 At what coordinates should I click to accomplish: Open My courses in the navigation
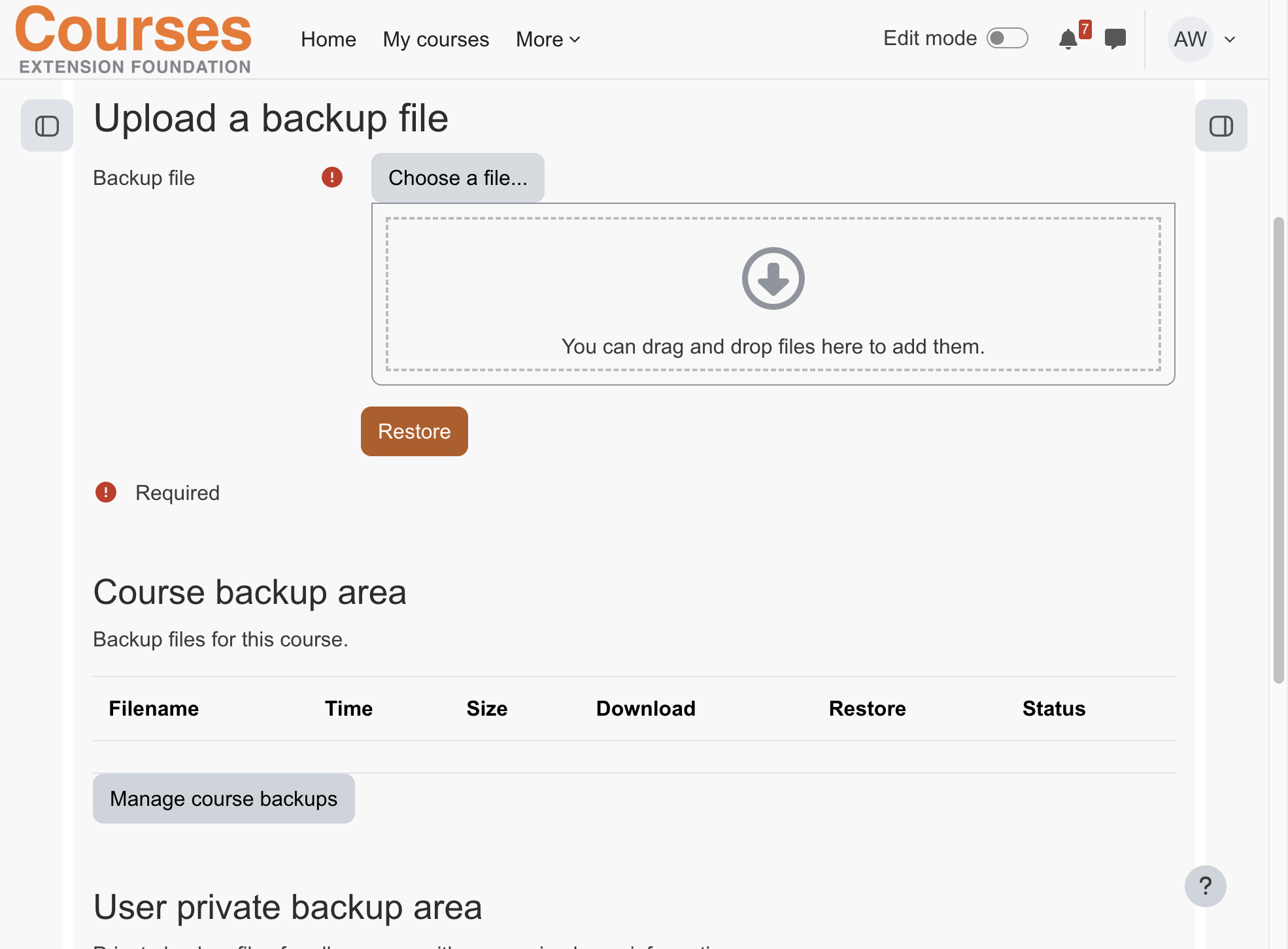tap(436, 39)
